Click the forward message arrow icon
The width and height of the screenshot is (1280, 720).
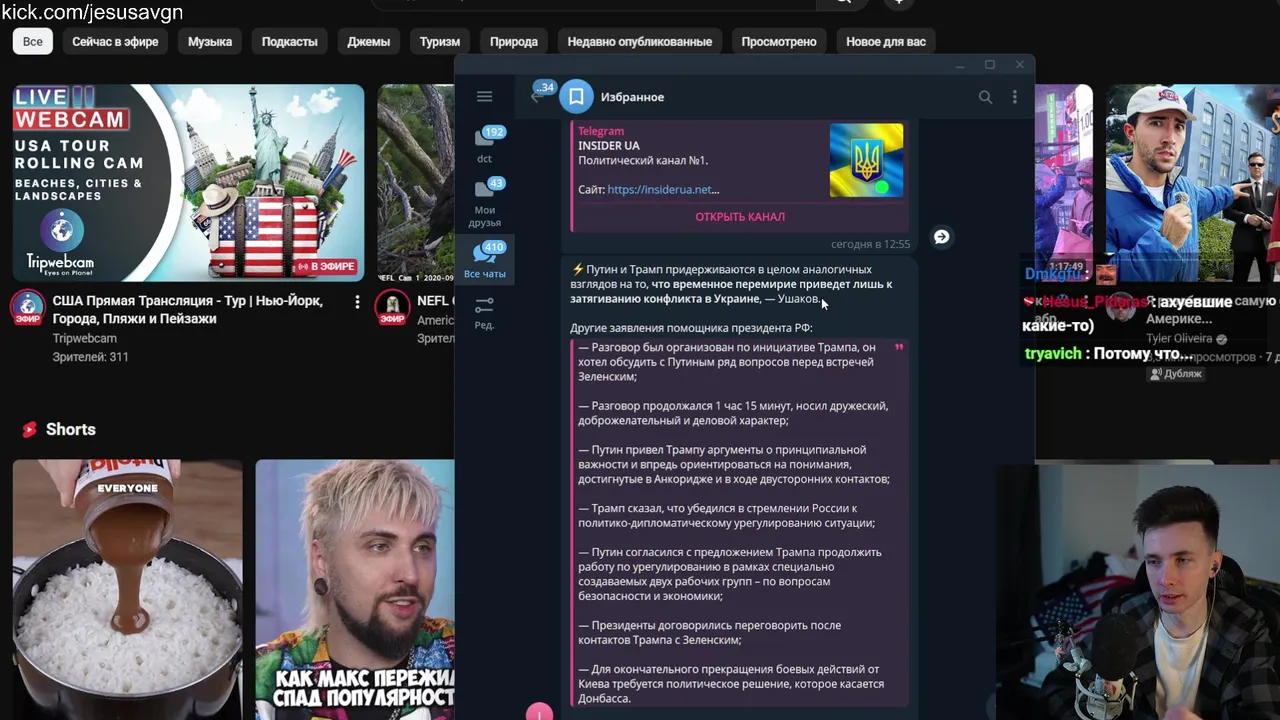pos(941,237)
